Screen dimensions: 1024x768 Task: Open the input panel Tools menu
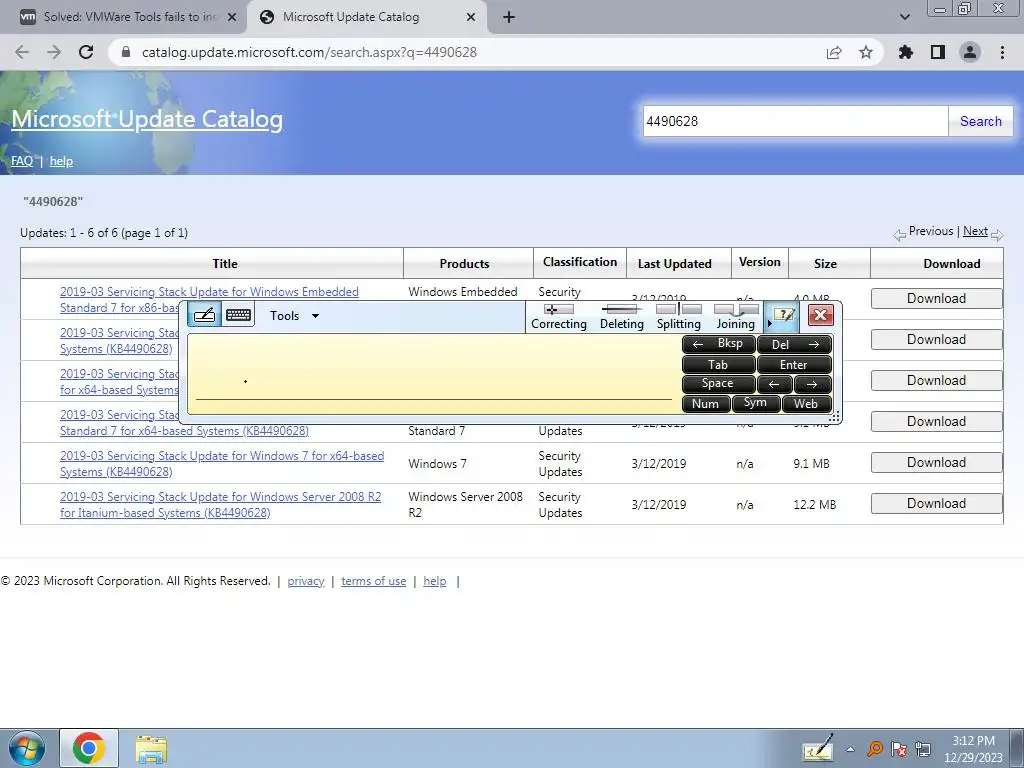coord(294,316)
